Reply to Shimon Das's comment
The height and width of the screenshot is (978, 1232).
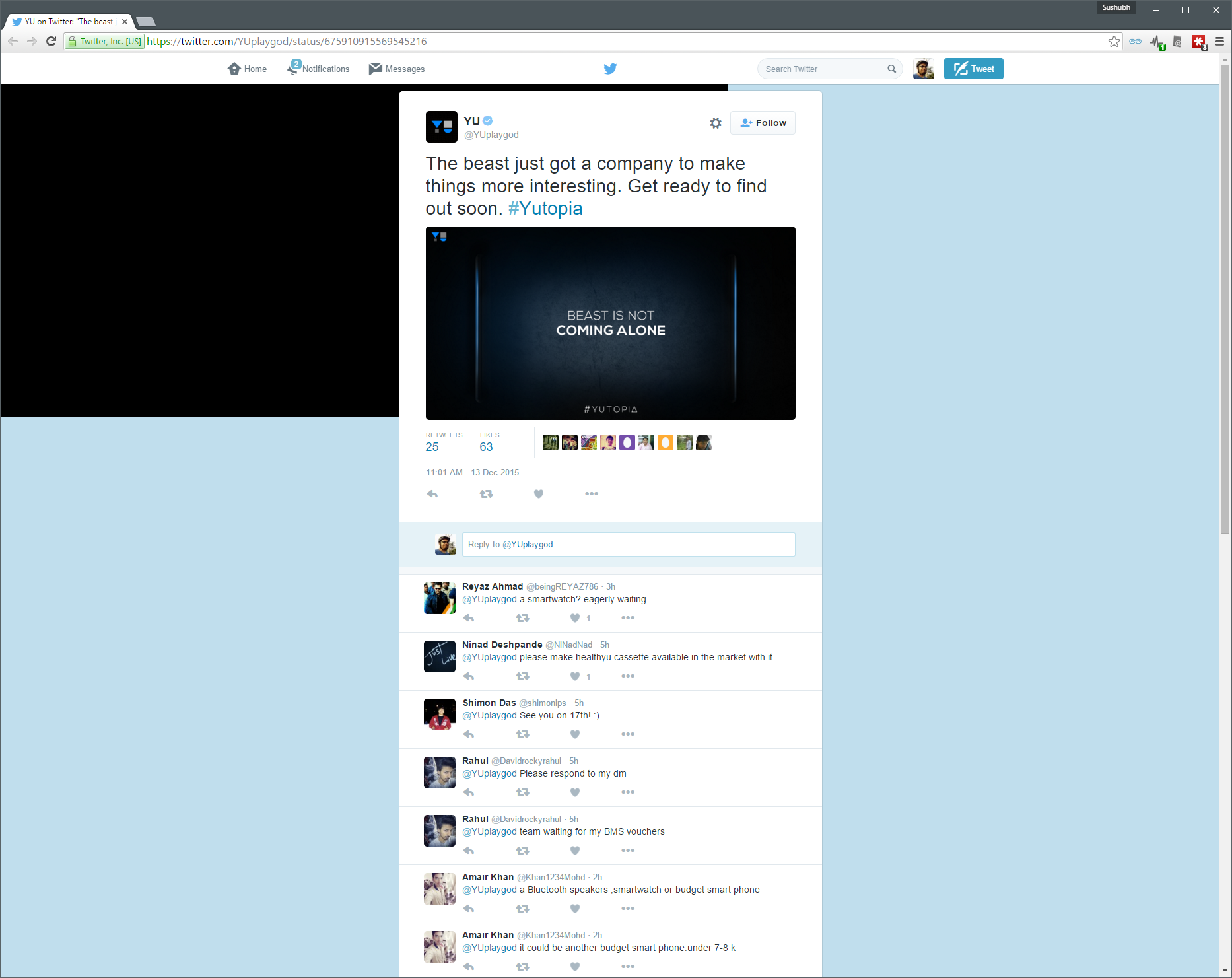click(x=469, y=734)
